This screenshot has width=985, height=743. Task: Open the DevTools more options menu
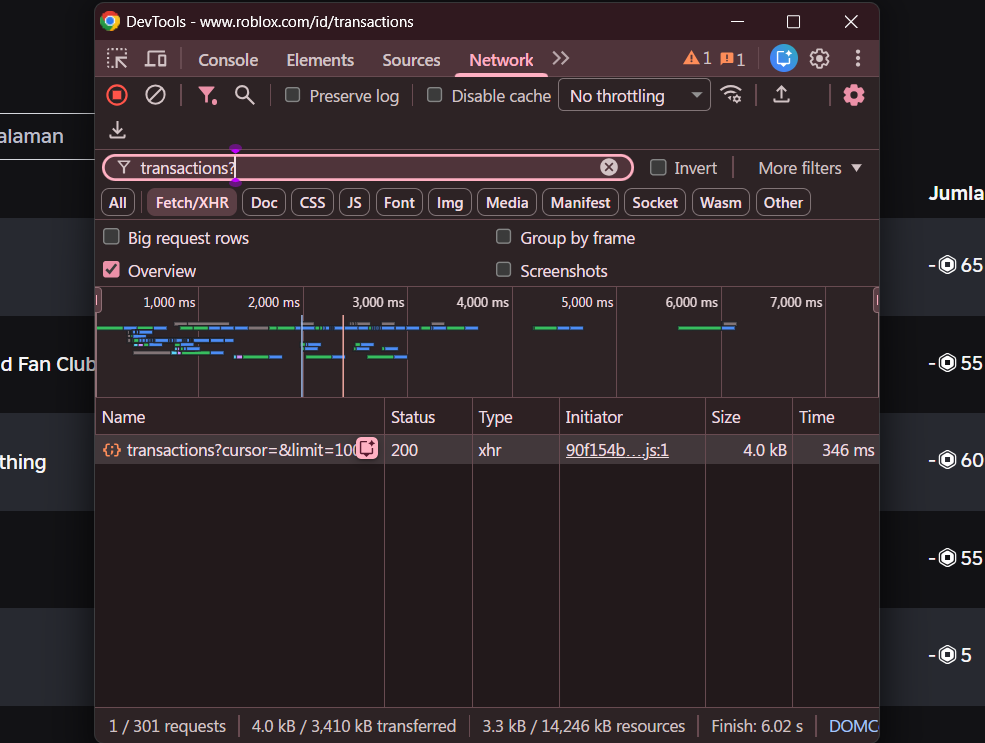point(858,58)
